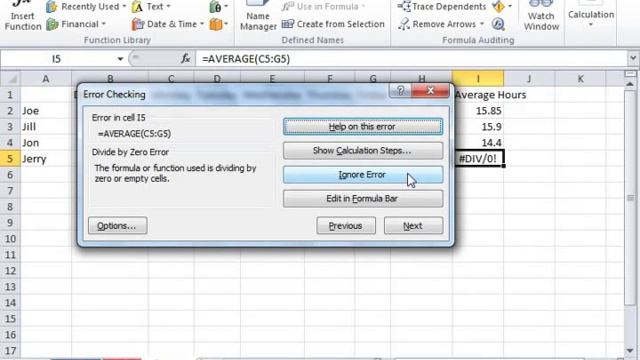This screenshot has width=640, height=360.
Task: Open the Date & Time functions dropdown
Action: (168, 24)
